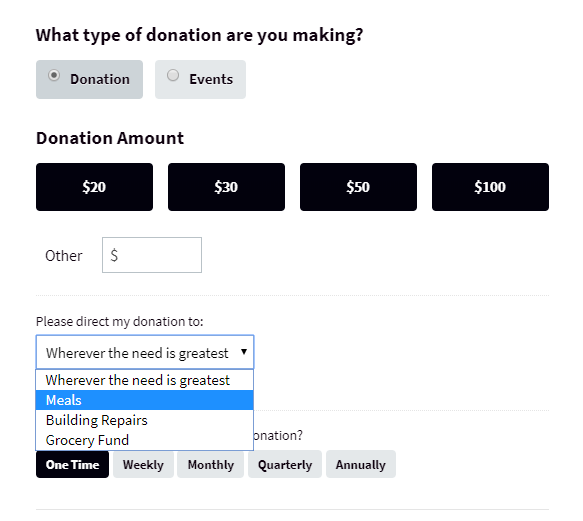Click the Events option label box
This screenshot has height=521, width=583.
click(200, 80)
